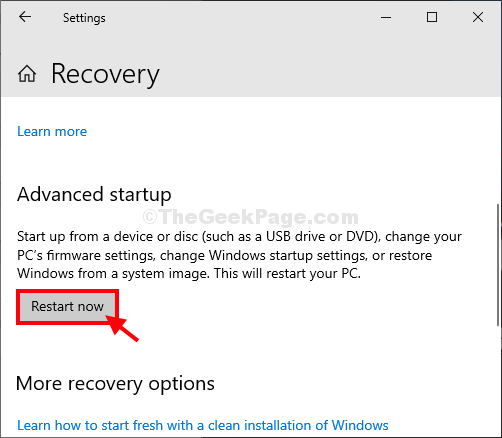502x438 pixels.
Task: Maximize the Settings window
Action: point(432,17)
